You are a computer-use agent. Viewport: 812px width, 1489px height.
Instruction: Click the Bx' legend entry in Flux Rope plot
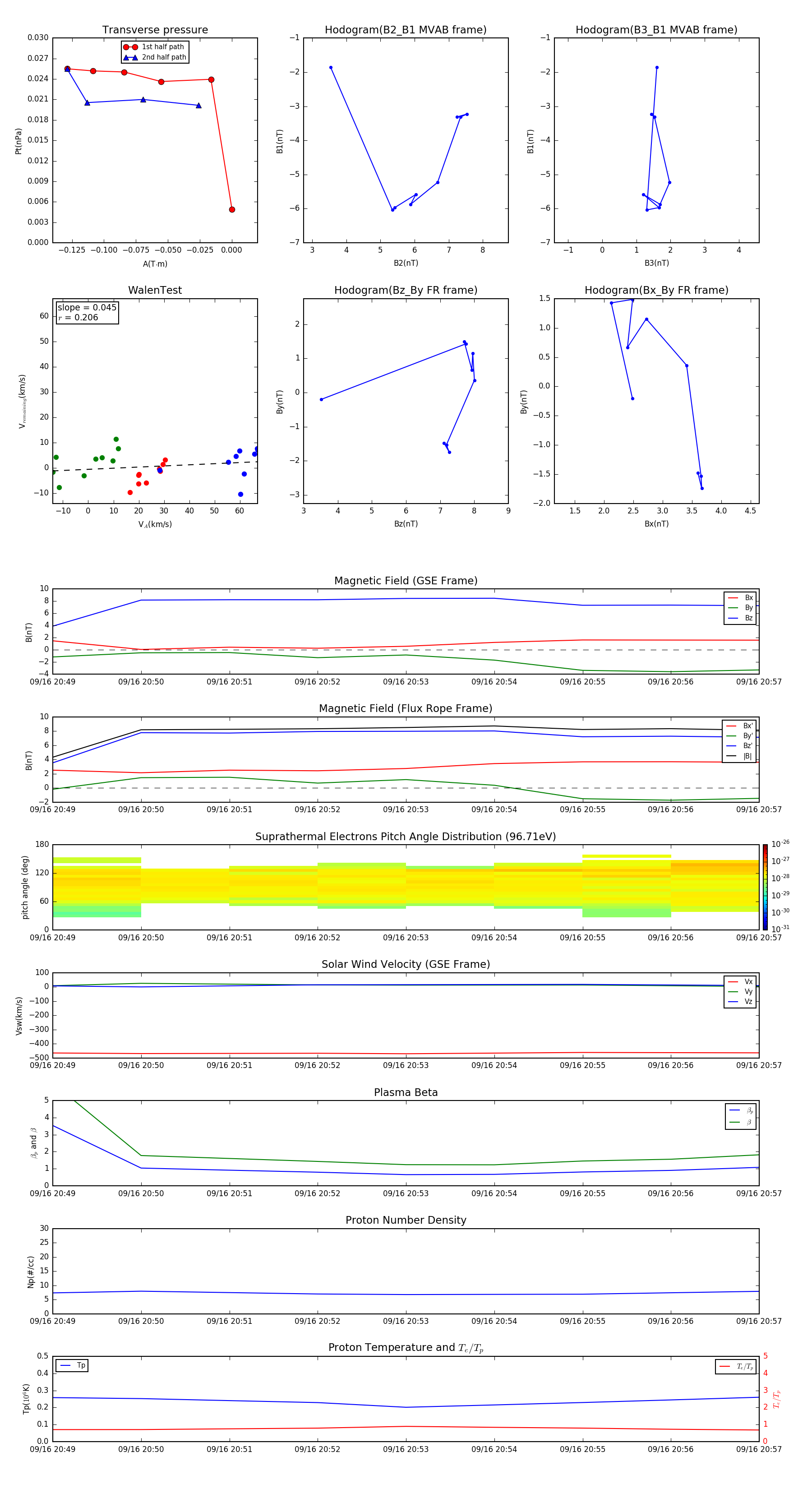[739, 726]
